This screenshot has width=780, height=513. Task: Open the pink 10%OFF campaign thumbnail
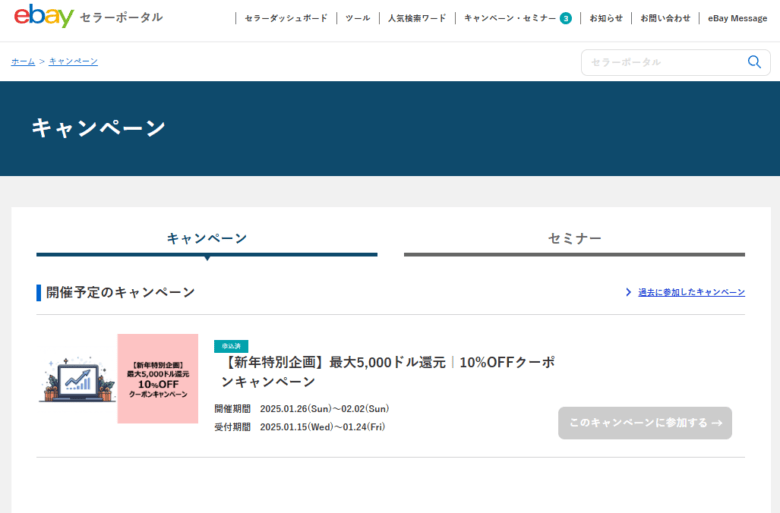pyautogui.click(x=158, y=378)
